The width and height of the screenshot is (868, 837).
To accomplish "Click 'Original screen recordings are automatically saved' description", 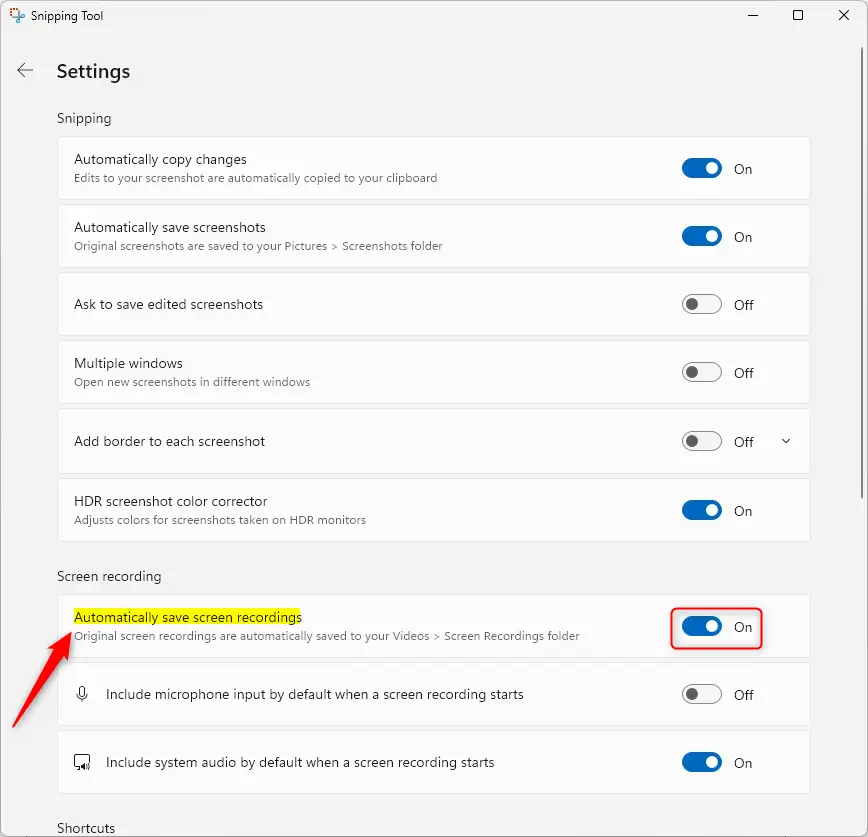I will click(x=327, y=636).
